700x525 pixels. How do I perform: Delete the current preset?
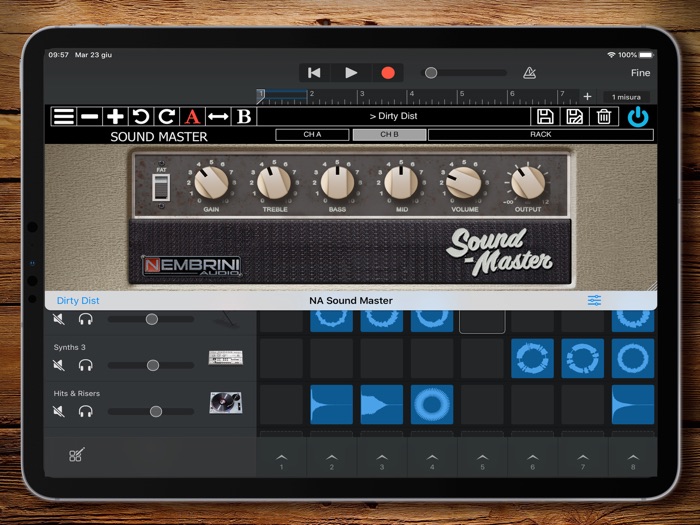point(604,117)
